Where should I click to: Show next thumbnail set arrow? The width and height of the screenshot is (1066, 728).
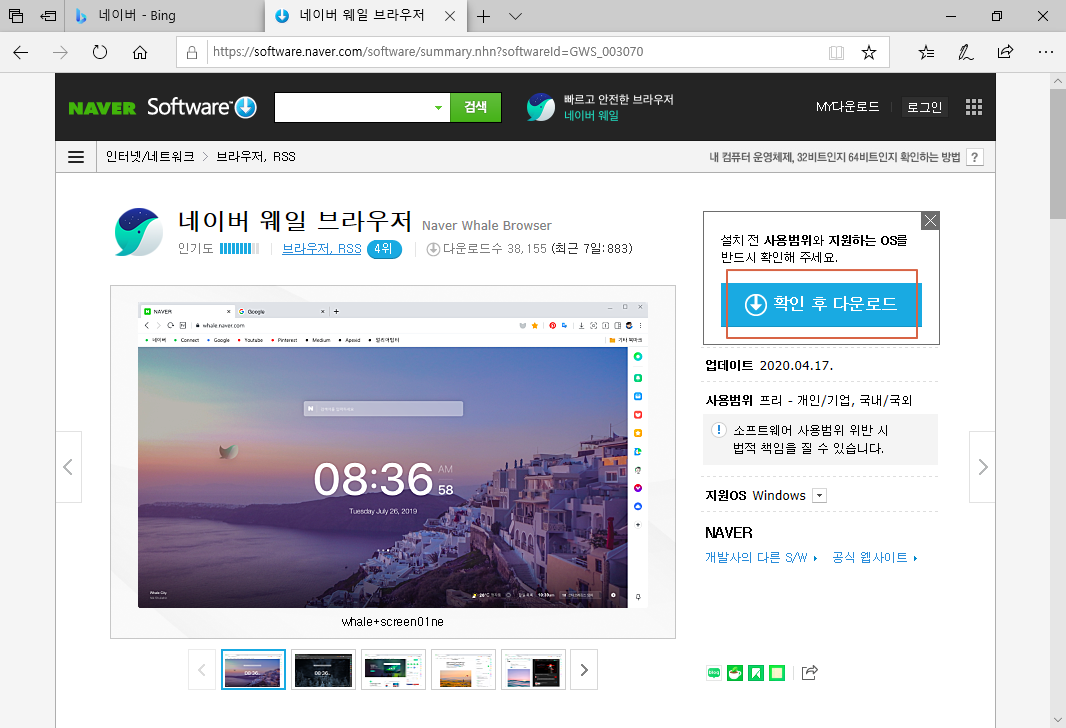(x=584, y=670)
